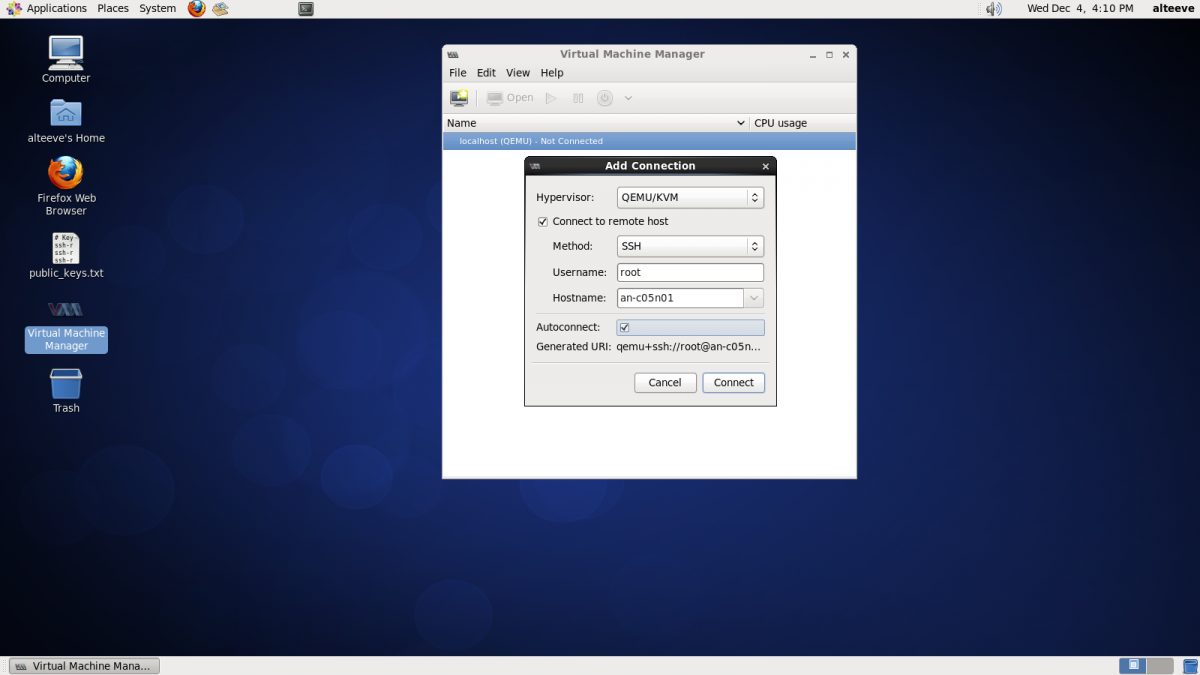Viewport: 1200px width, 675px height.
Task: Click the Pause toolbar icon
Action: [x=578, y=98]
